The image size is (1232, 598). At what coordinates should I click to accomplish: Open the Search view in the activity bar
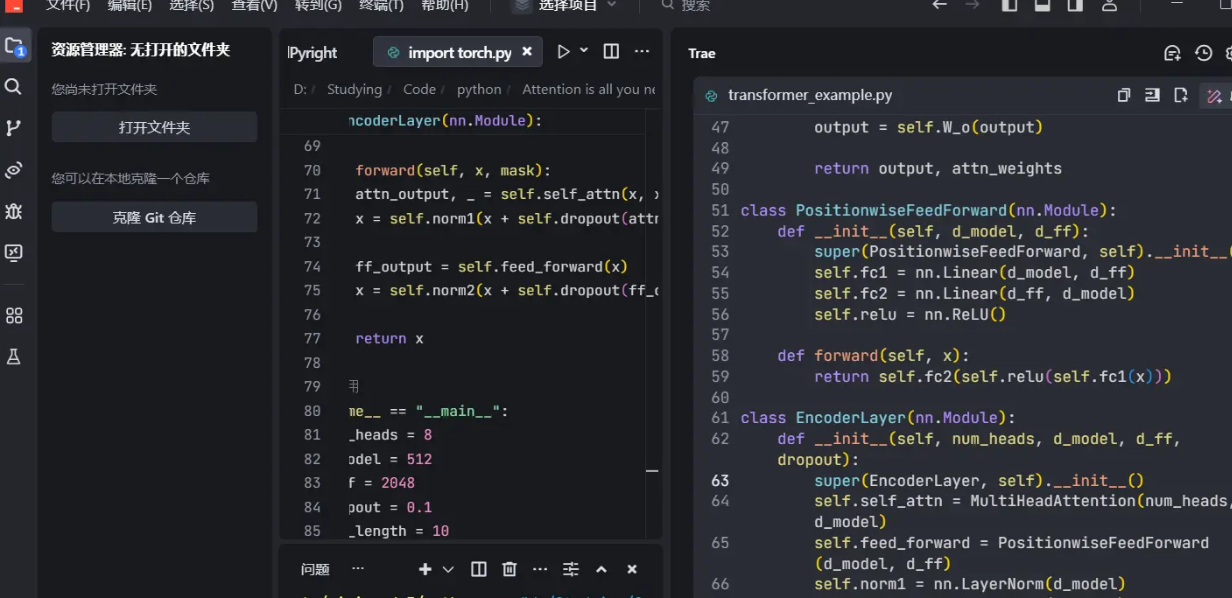(x=14, y=87)
